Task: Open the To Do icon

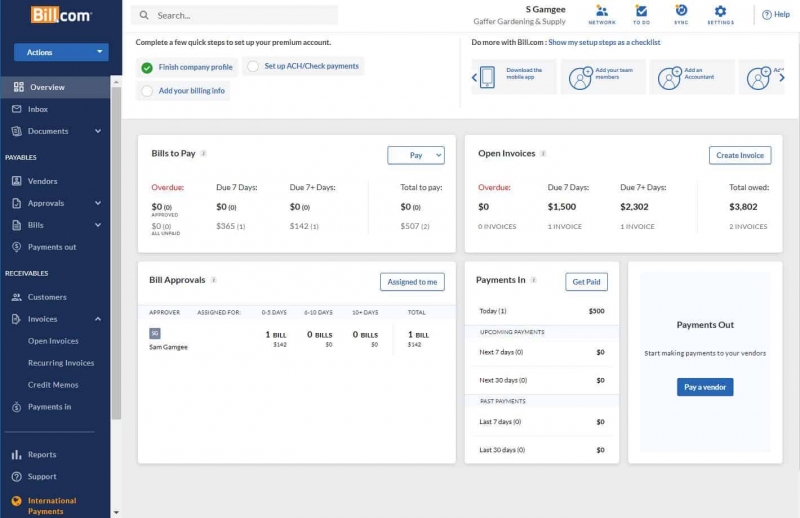Action: tap(641, 11)
